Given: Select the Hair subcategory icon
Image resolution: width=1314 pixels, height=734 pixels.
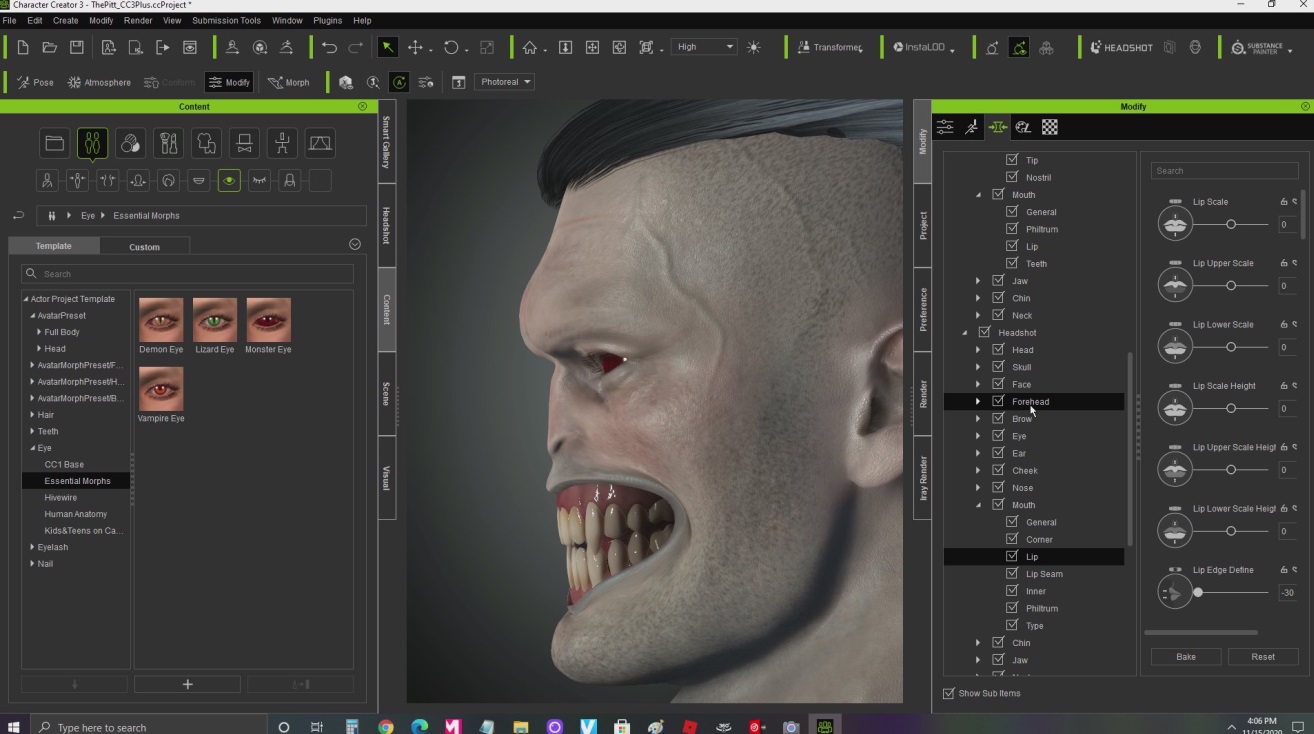Looking at the screenshot, I should coord(168,181).
